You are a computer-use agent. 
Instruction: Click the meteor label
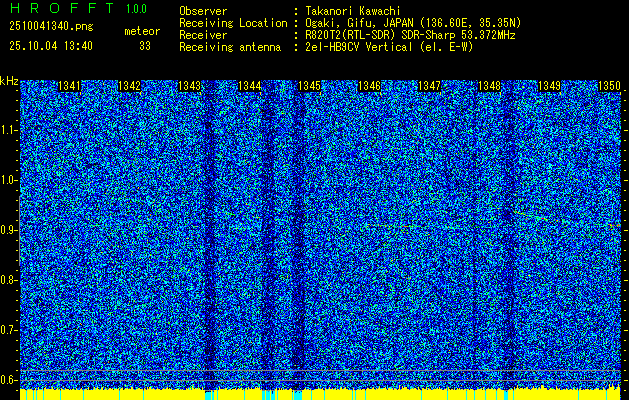142,32
